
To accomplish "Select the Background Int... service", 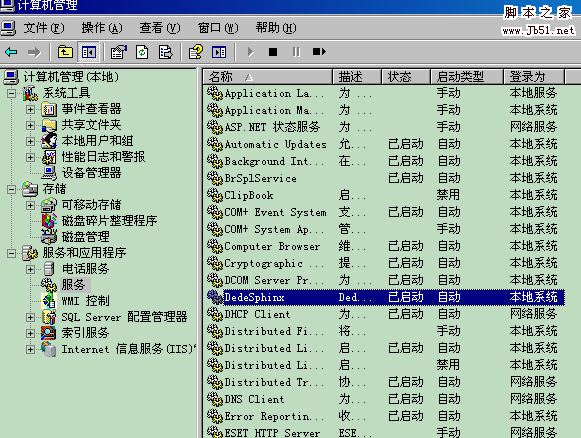I will 385,161.
